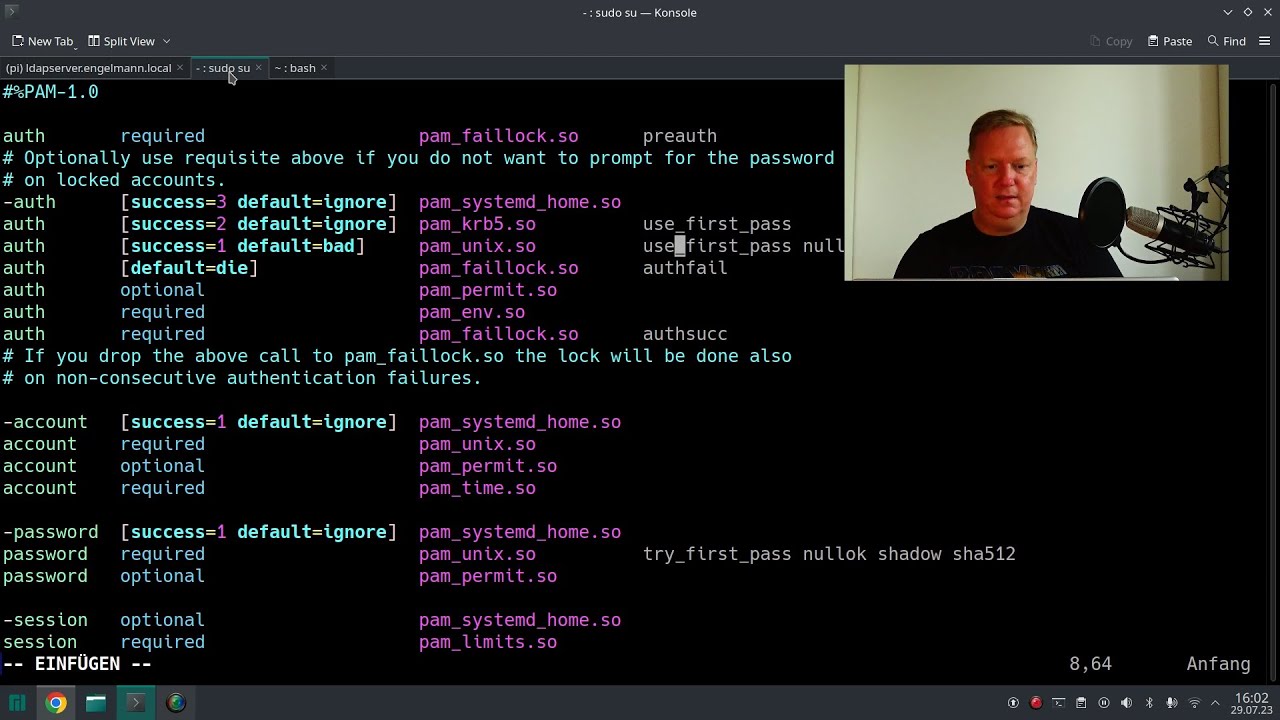Click [success=1 default=bad] text
This screenshot has width=1280, height=720.
click(242, 246)
